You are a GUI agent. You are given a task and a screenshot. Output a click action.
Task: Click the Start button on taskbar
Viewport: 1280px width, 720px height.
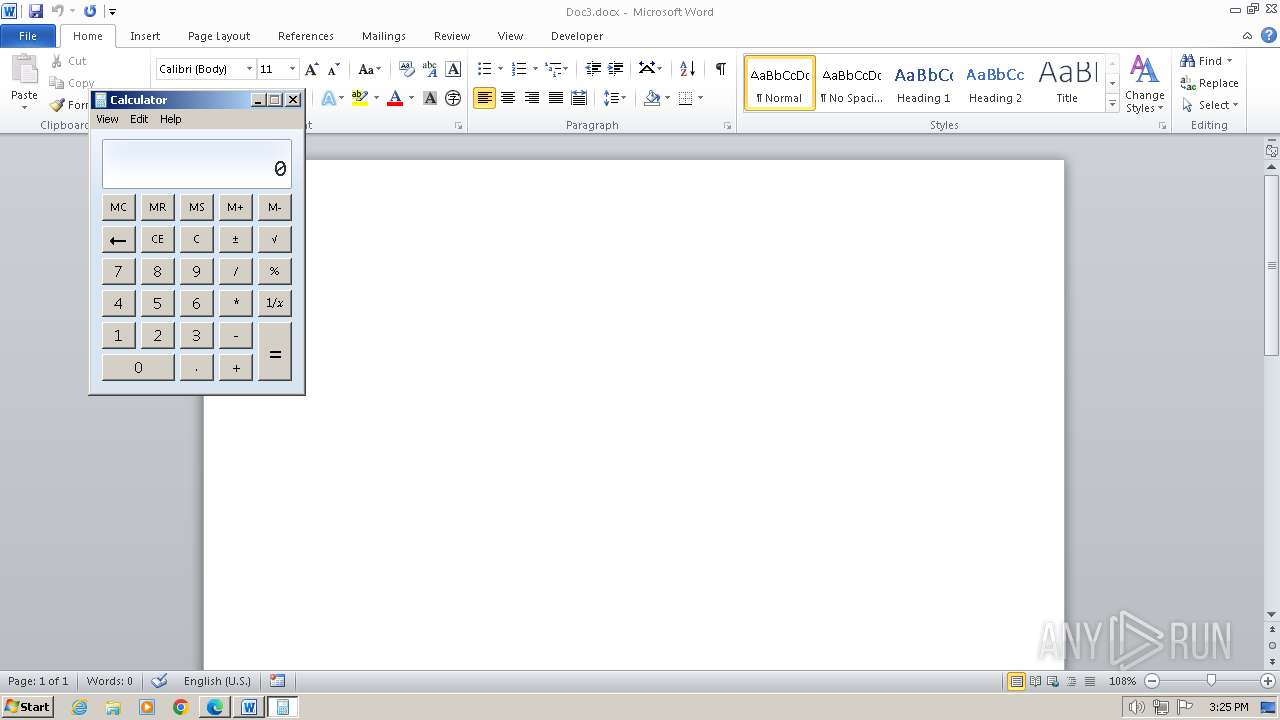click(28, 707)
